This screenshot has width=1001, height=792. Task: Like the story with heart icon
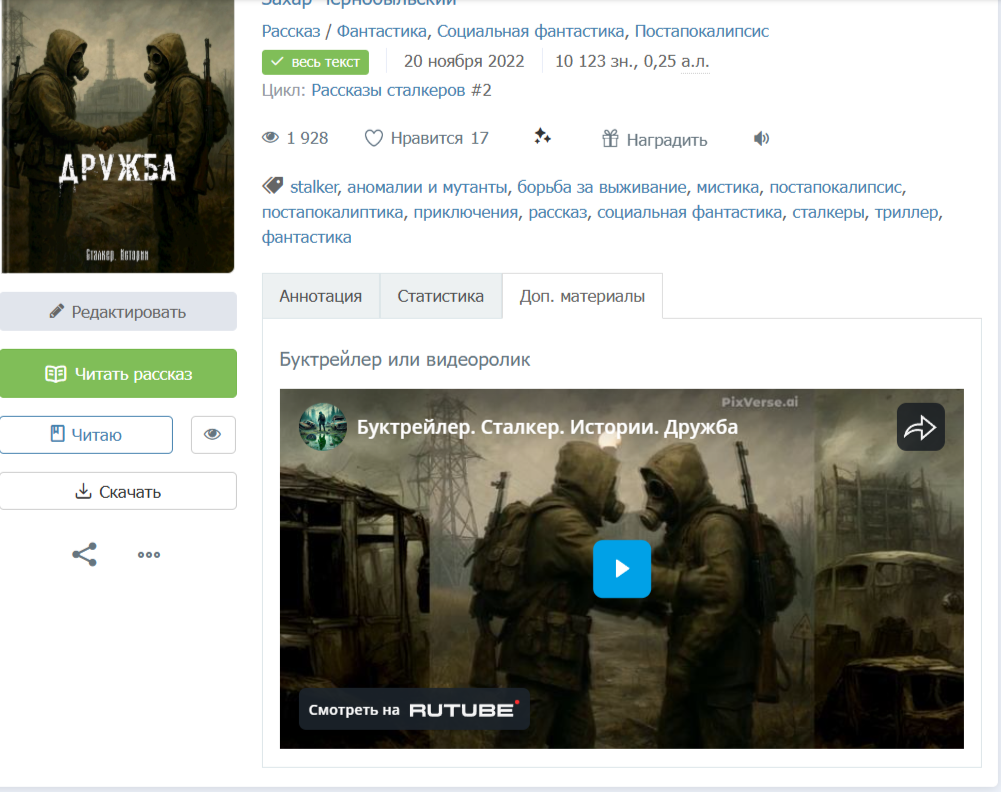426,138
